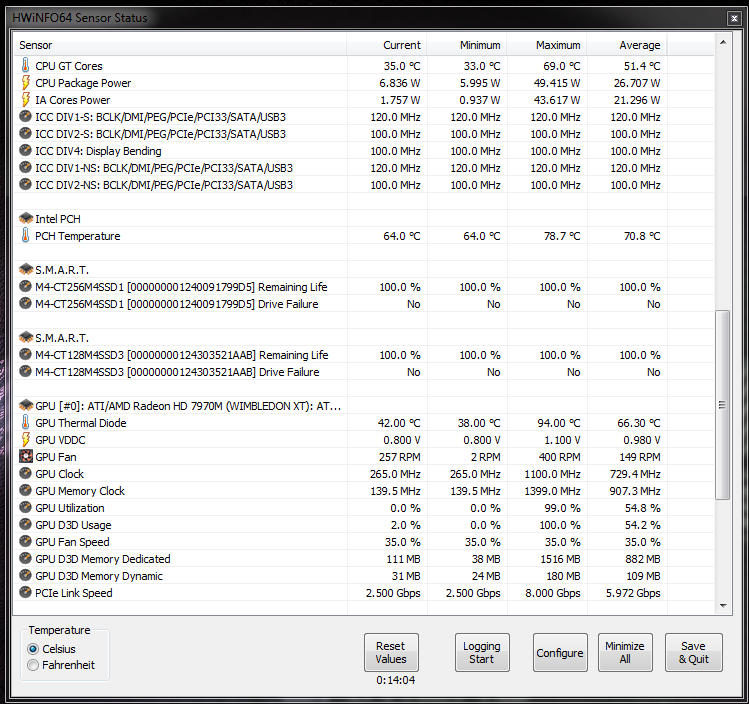Click the gauge icon beside GPU D3D Usage

click(25, 525)
